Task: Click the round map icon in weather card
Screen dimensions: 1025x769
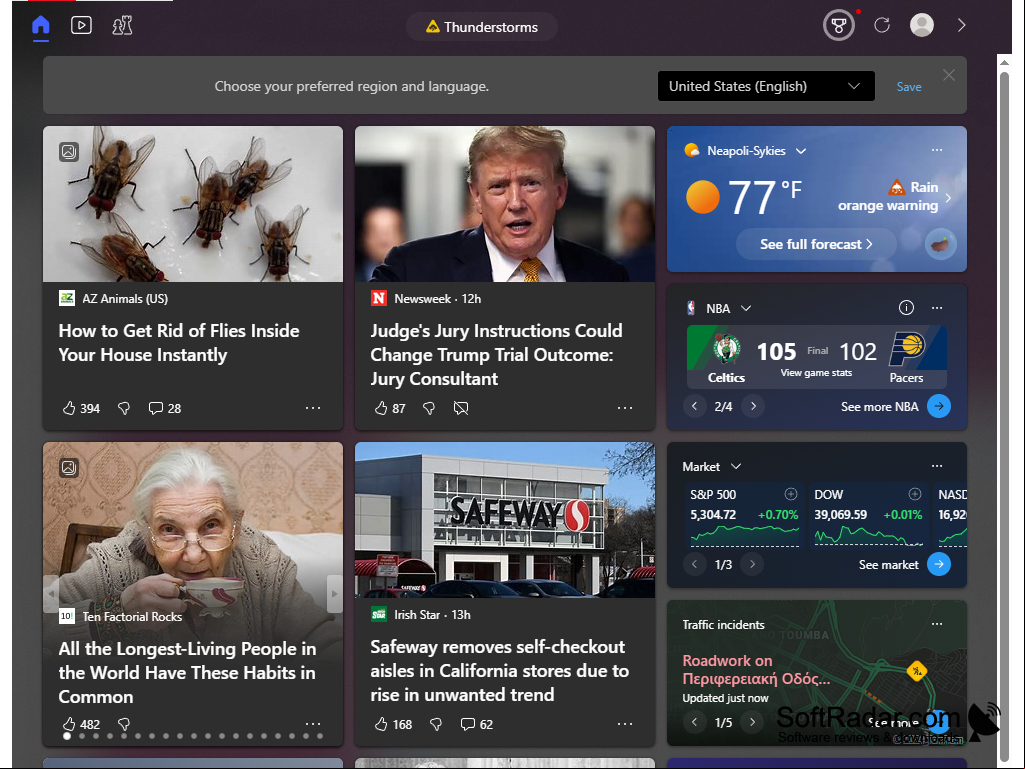Action: (941, 245)
